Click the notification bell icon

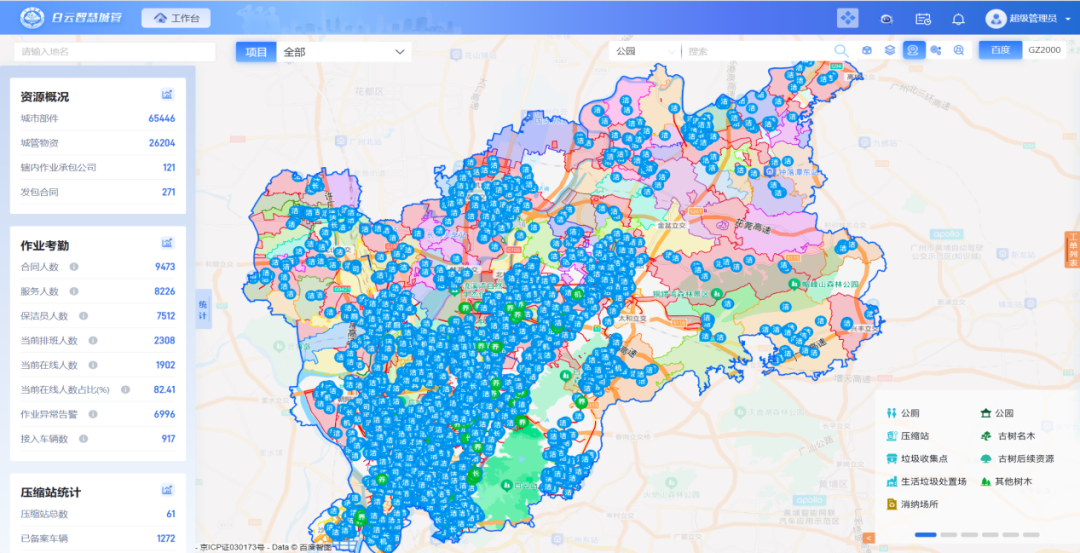coord(958,19)
